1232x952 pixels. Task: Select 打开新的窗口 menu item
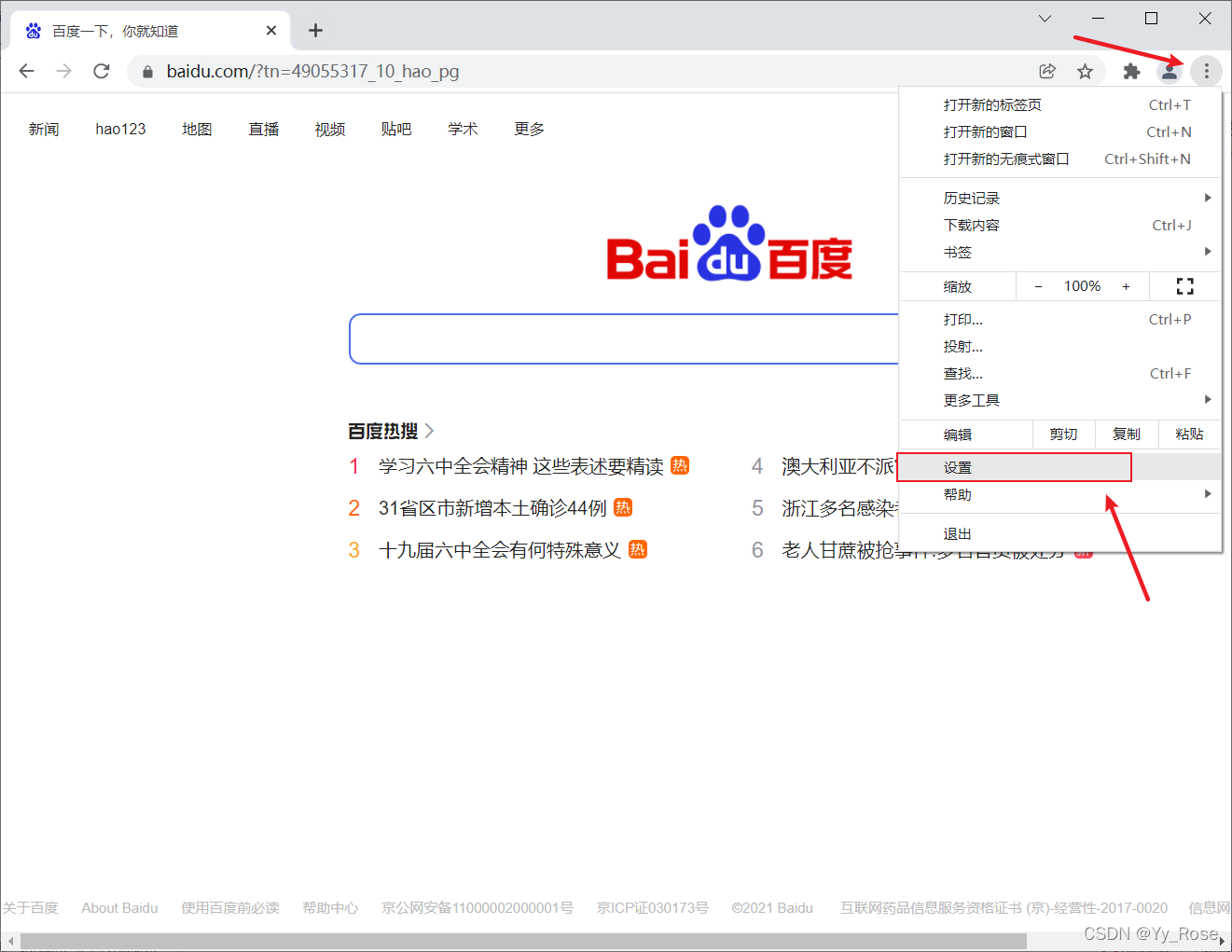(x=1060, y=132)
